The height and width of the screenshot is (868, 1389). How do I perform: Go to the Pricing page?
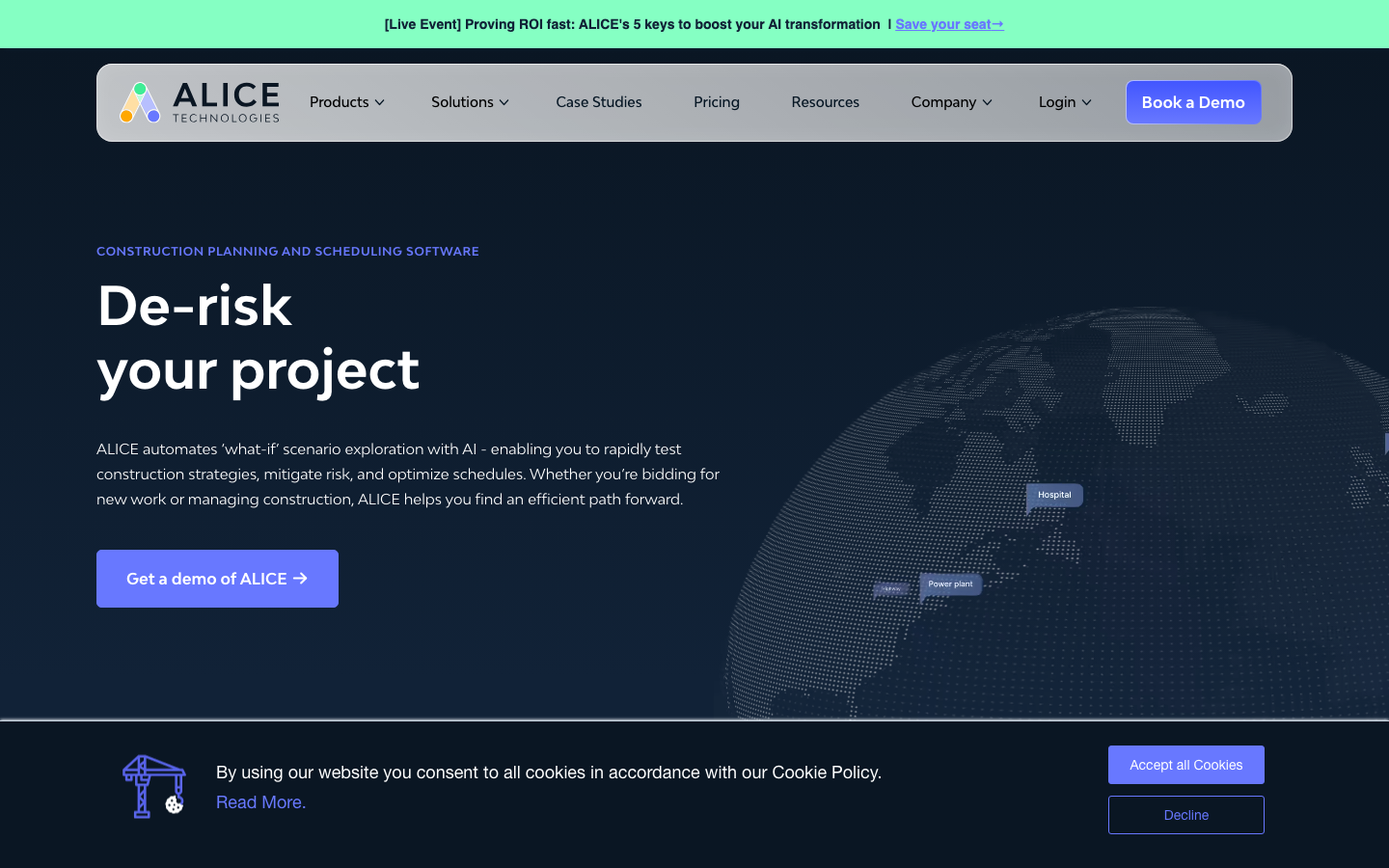[717, 102]
